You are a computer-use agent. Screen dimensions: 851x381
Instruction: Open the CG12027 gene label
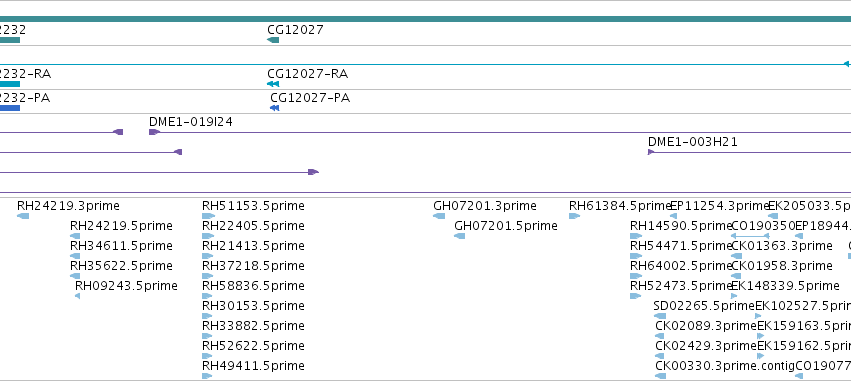(295, 30)
